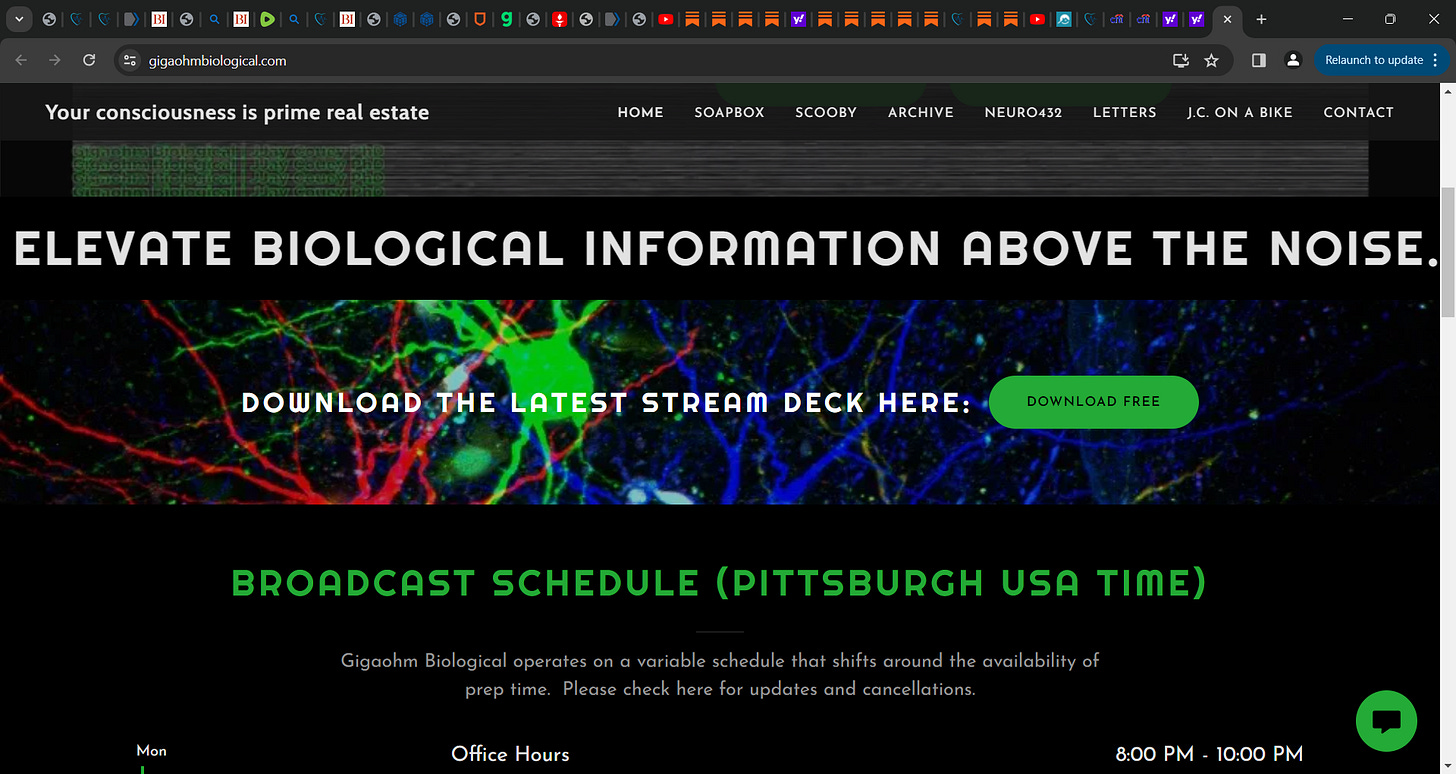
Task: View site information icon in address bar
Action: (129, 60)
